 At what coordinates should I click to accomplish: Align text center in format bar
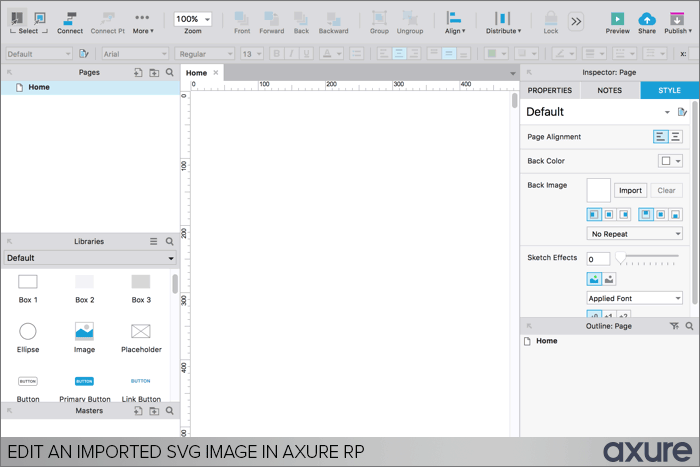coord(399,54)
